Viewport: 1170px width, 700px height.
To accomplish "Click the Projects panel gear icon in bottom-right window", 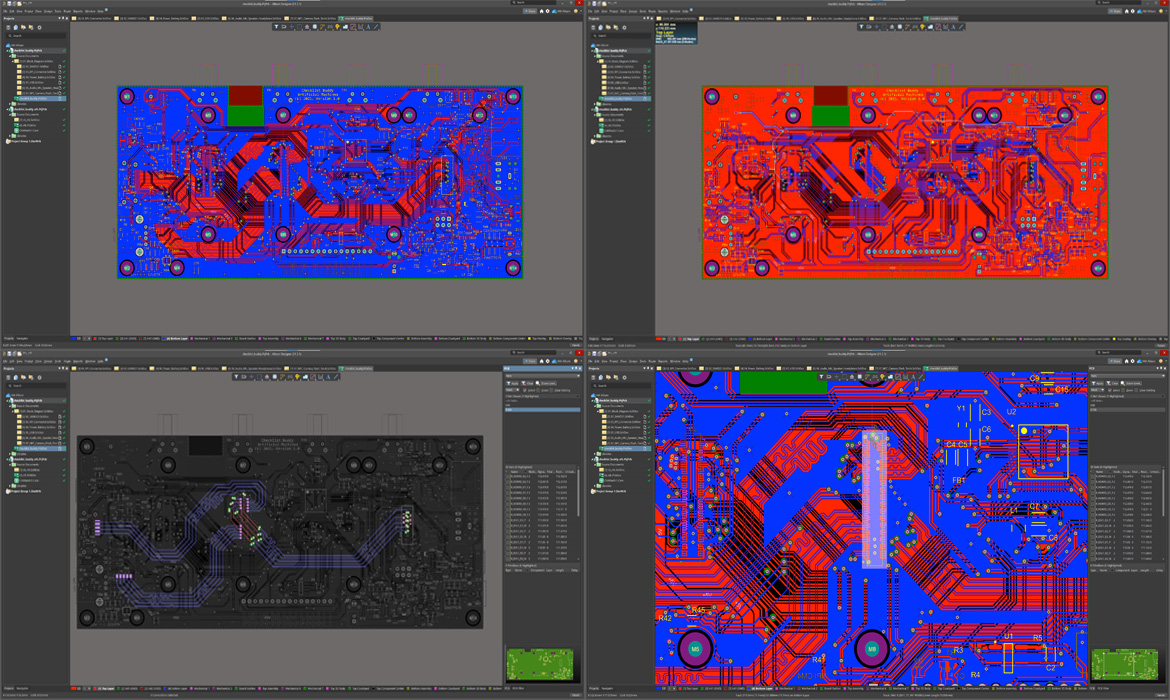I will coord(625,378).
